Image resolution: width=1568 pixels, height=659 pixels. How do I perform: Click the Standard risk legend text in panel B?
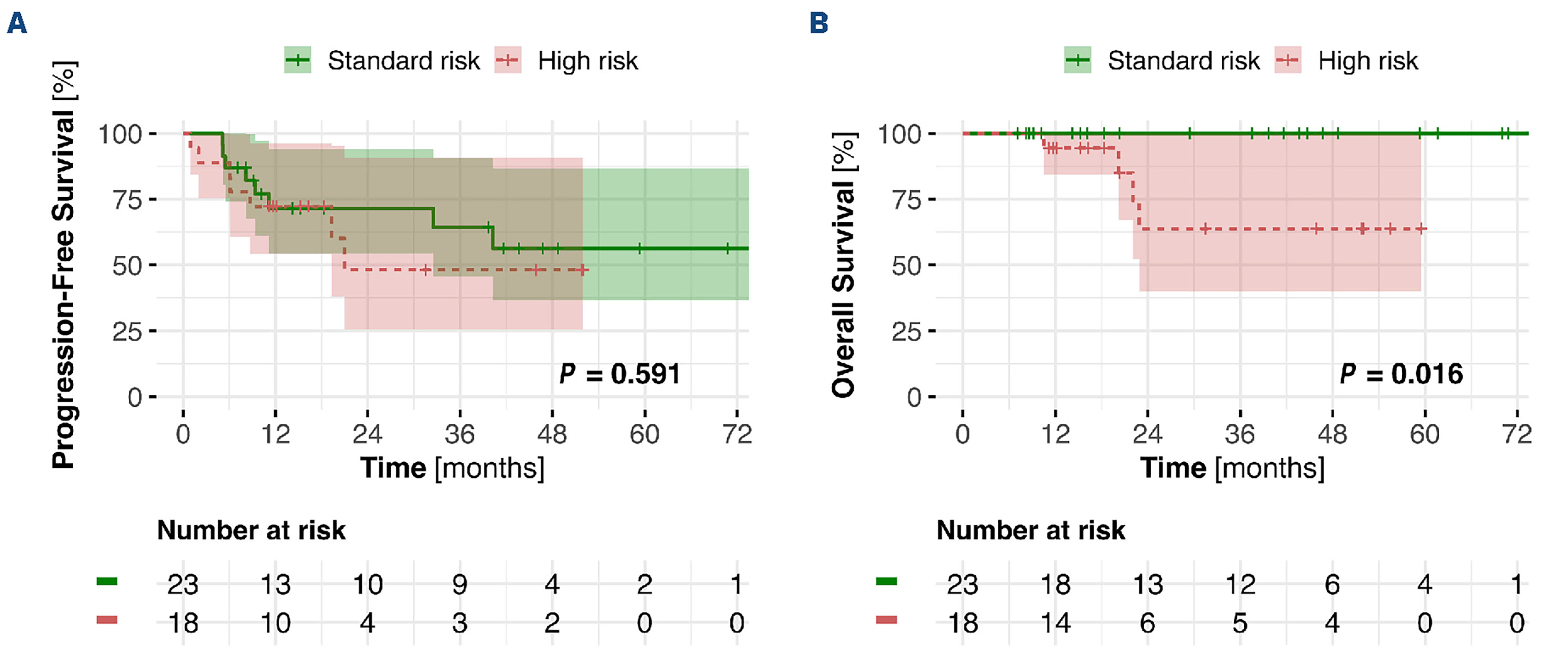[x=1183, y=61]
